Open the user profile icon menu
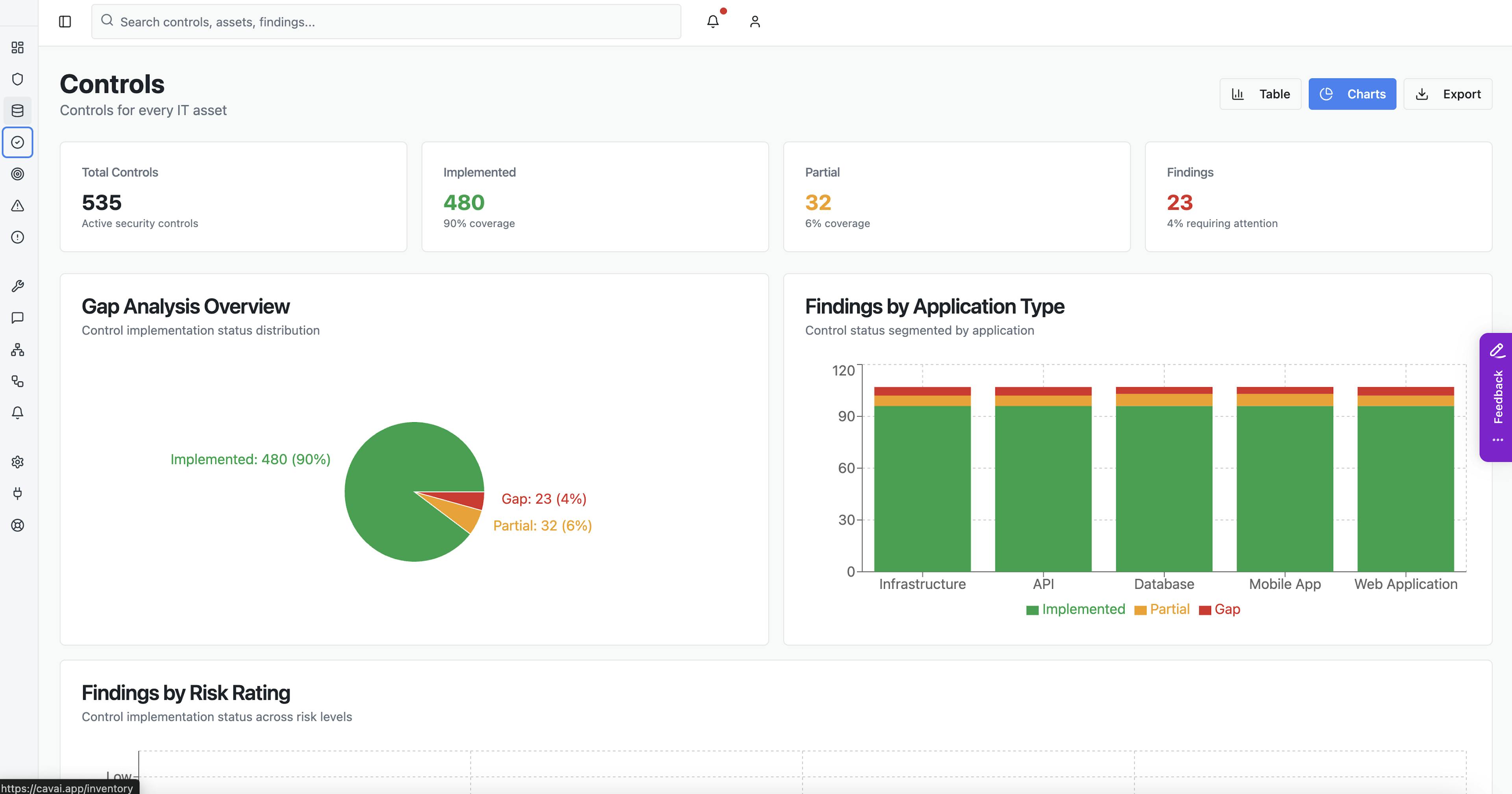 tap(755, 22)
